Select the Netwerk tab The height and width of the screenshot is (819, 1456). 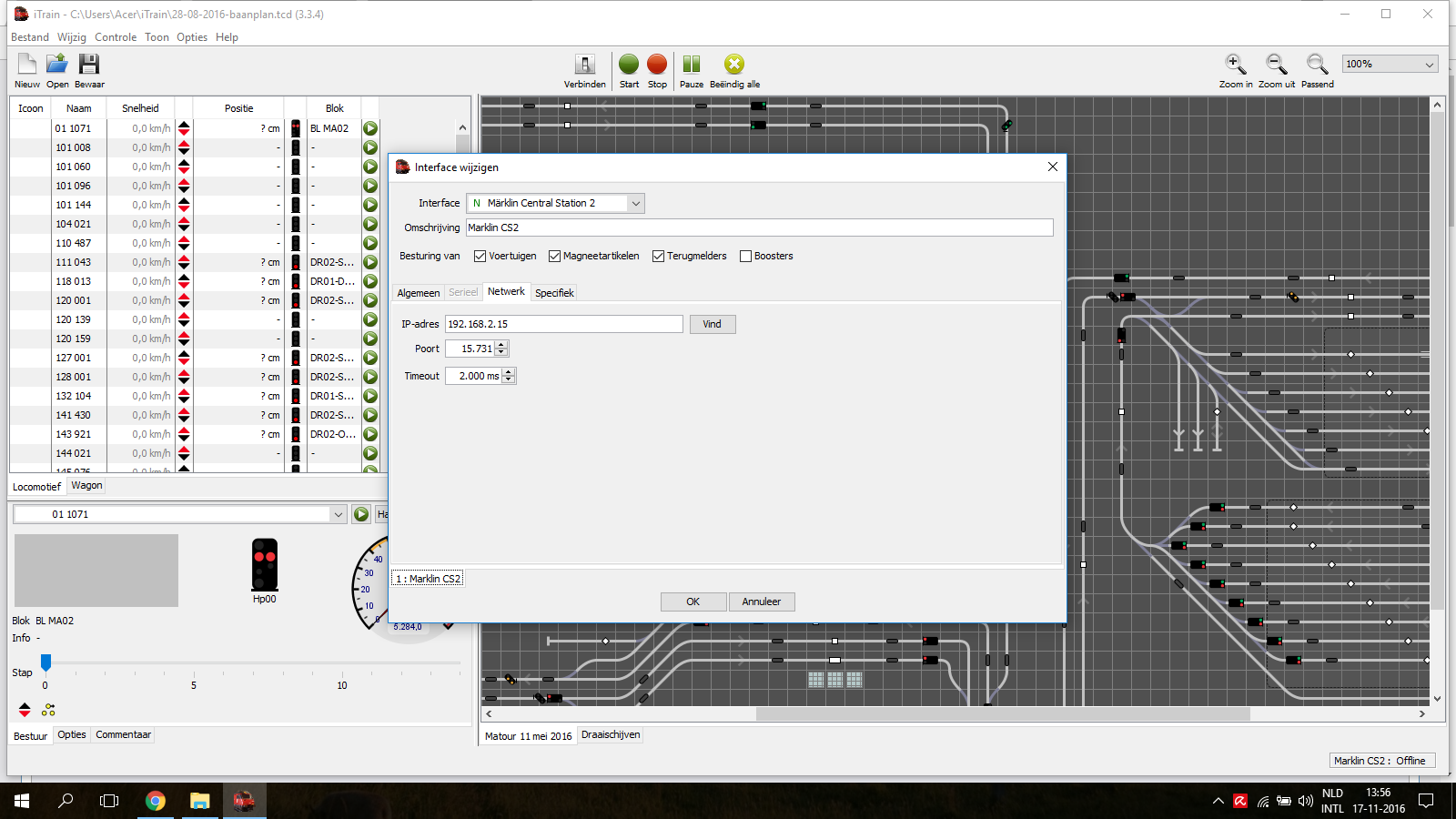click(506, 291)
